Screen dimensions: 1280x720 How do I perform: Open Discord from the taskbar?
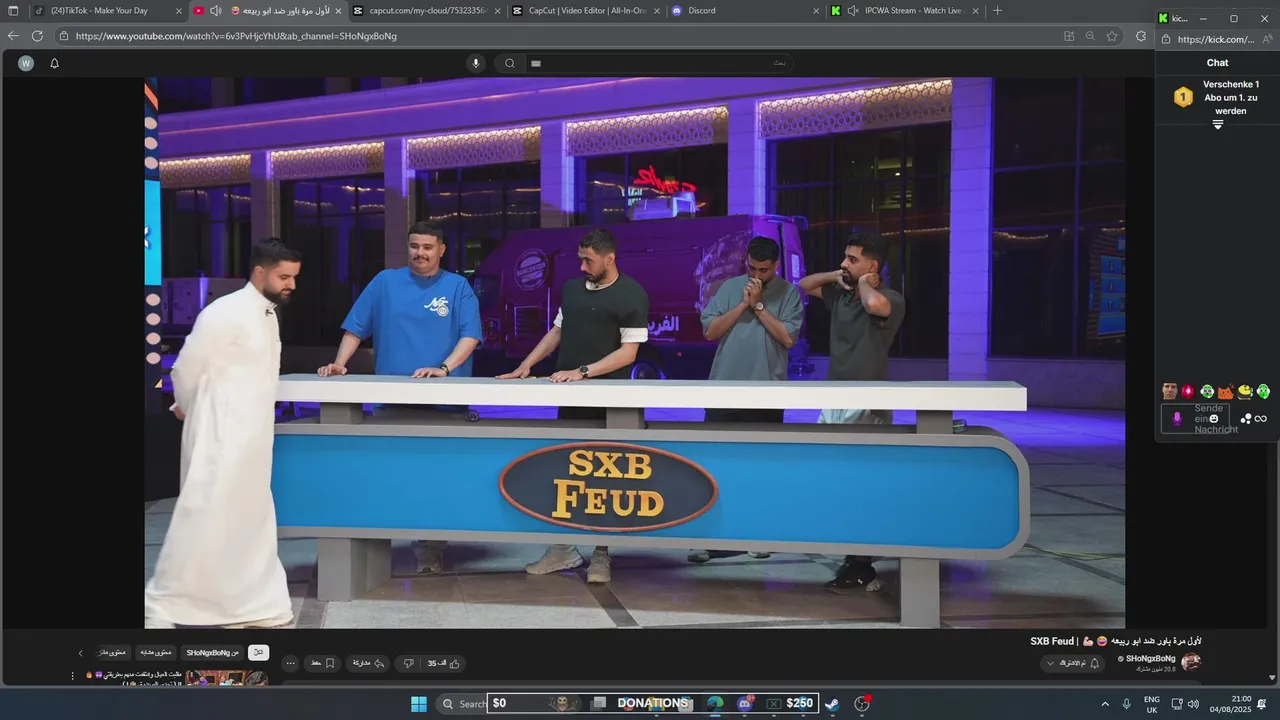[744, 704]
